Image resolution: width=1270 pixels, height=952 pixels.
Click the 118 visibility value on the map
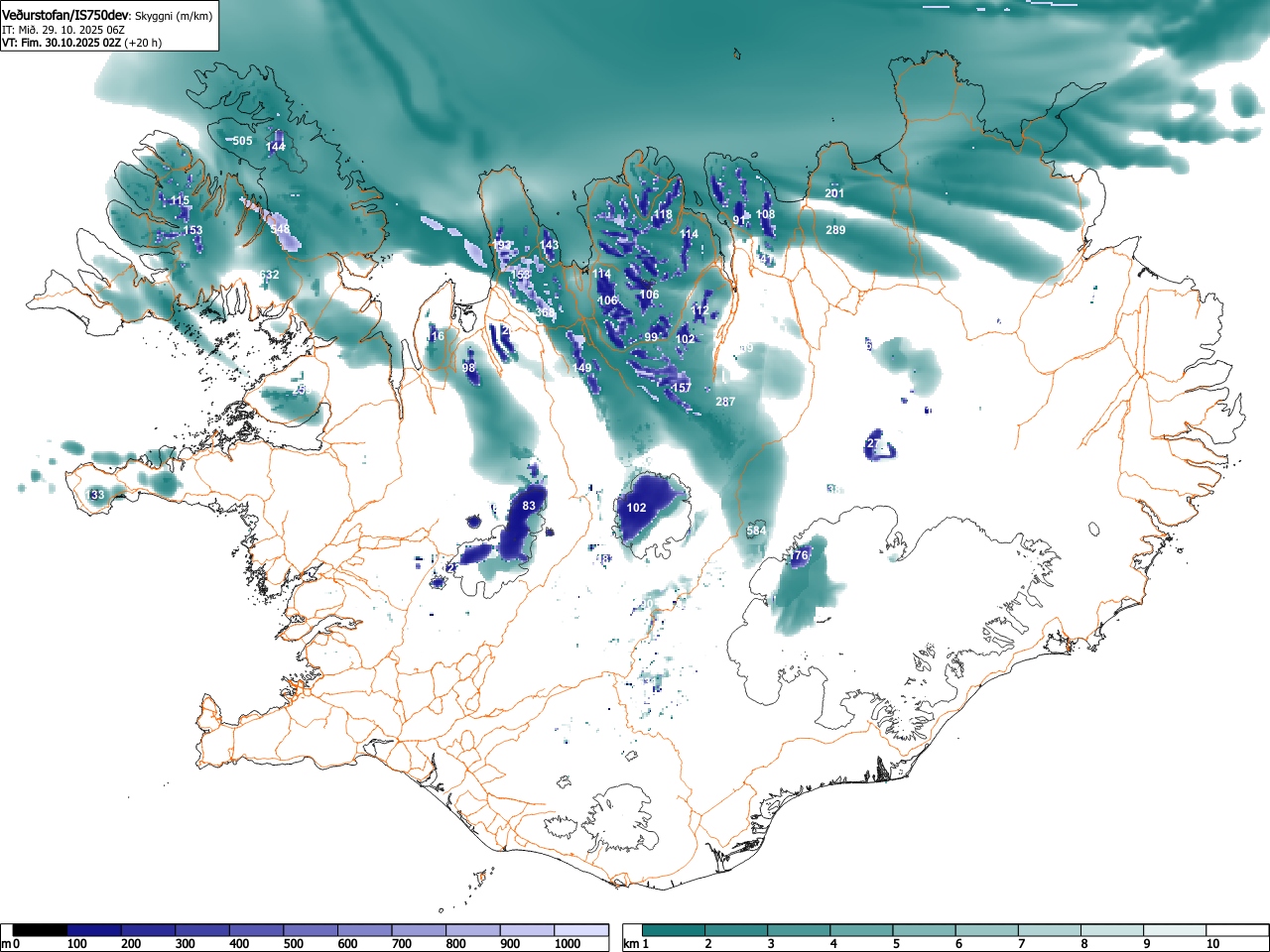[x=663, y=214]
